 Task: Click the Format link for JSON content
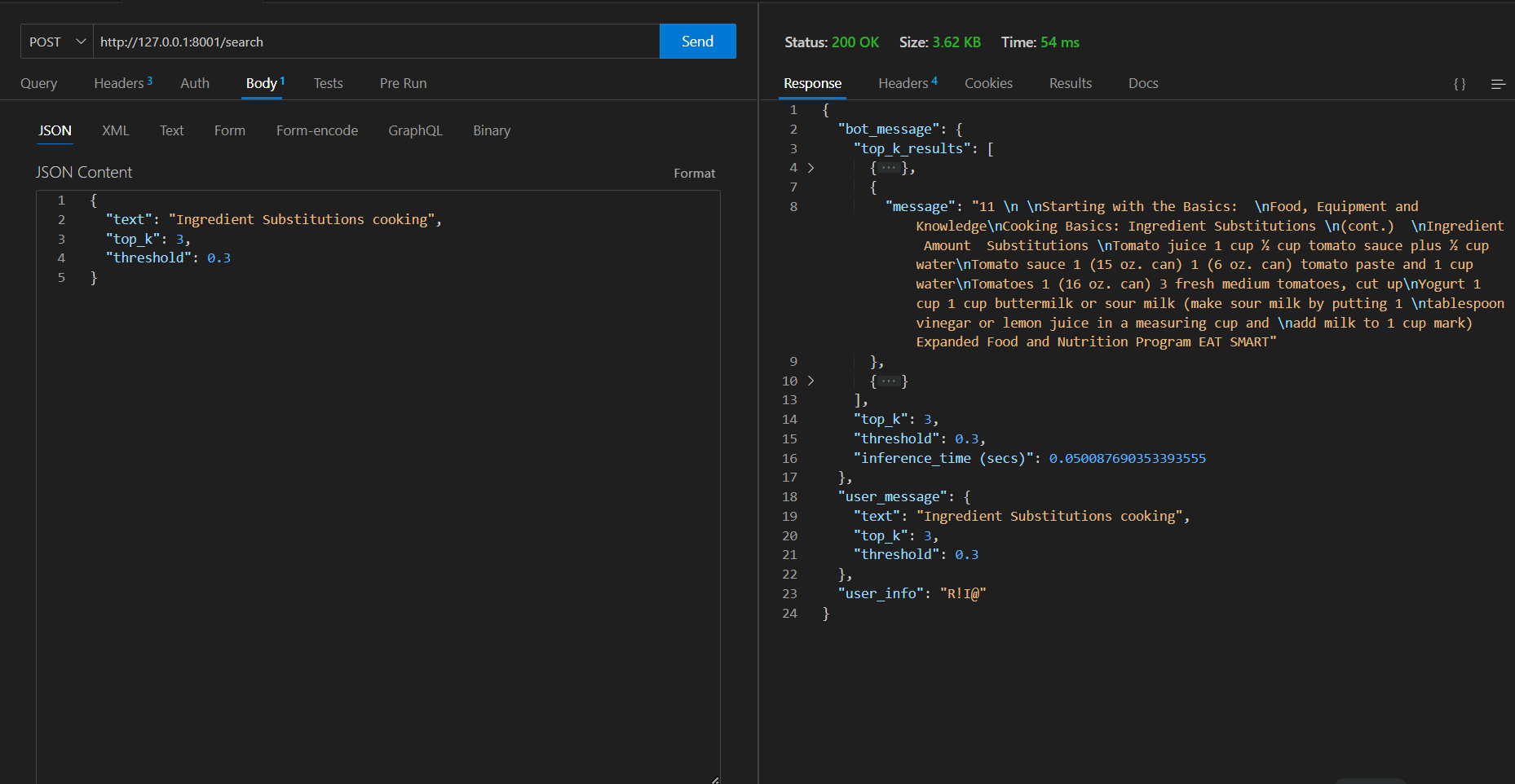pyautogui.click(x=693, y=173)
